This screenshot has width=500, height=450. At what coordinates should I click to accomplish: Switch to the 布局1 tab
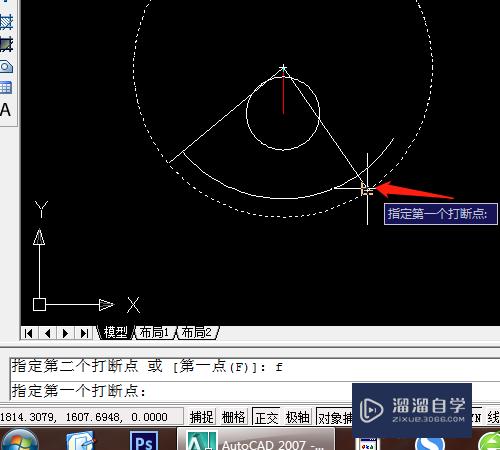(154, 332)
